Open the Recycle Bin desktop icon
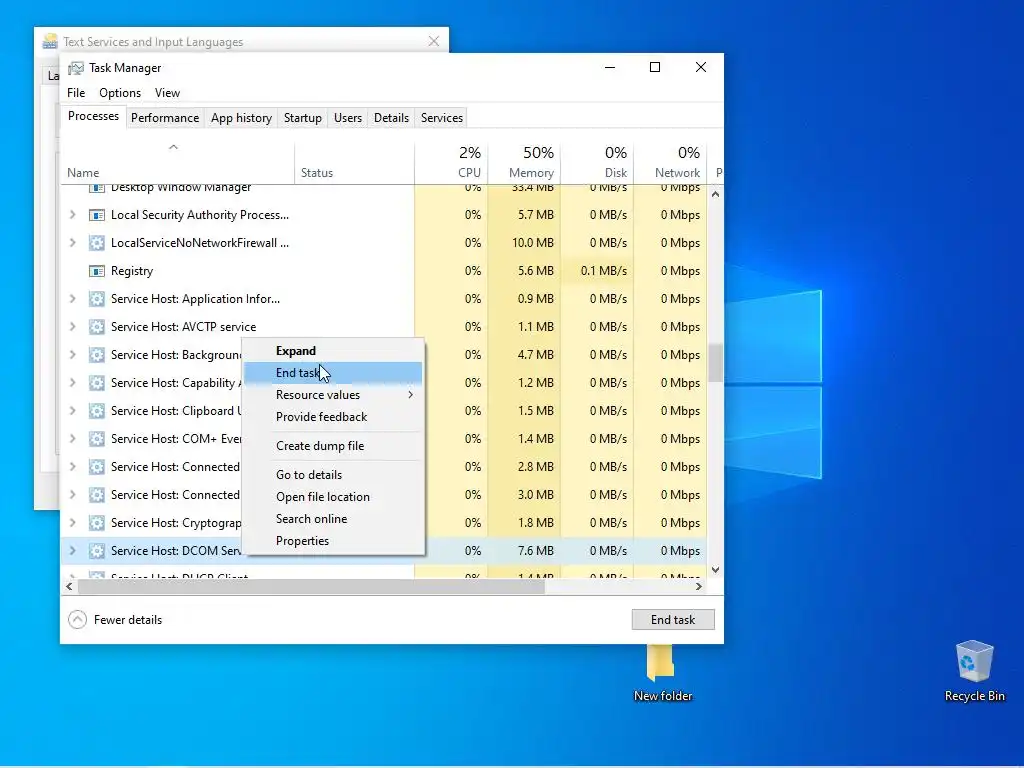The height and width of the screenshot is (768, 1024). click(x=974, y=671)
